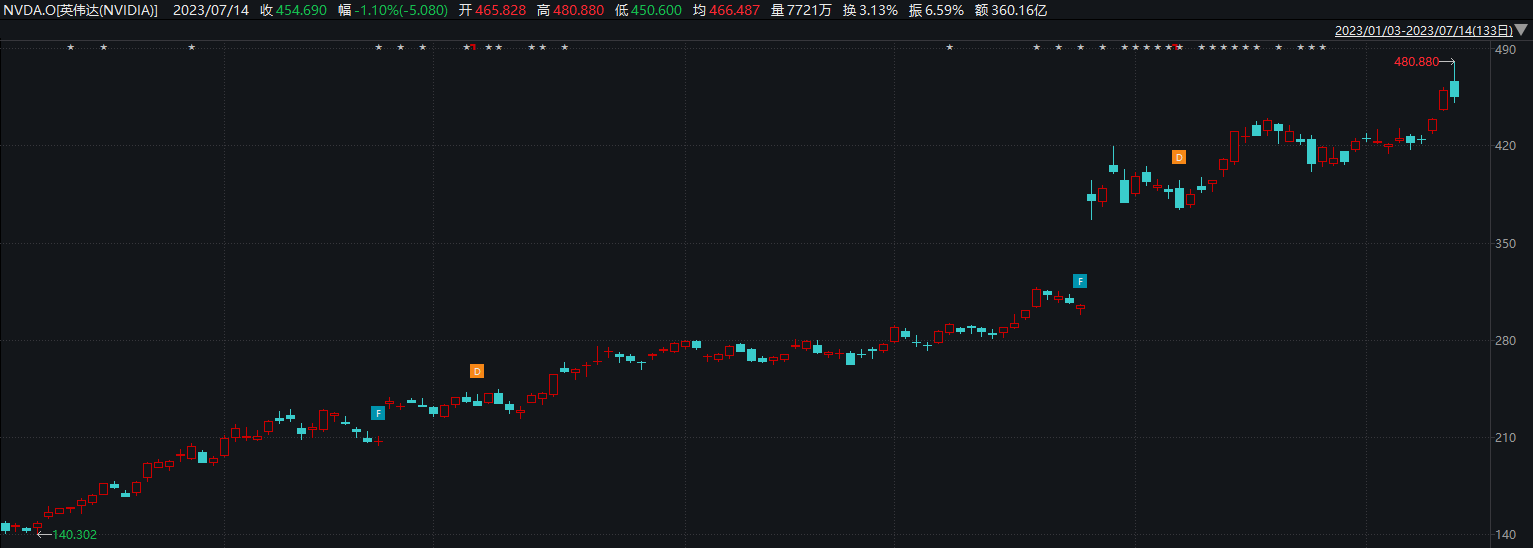Click the small red marker above the D at 250

point(472,47)
